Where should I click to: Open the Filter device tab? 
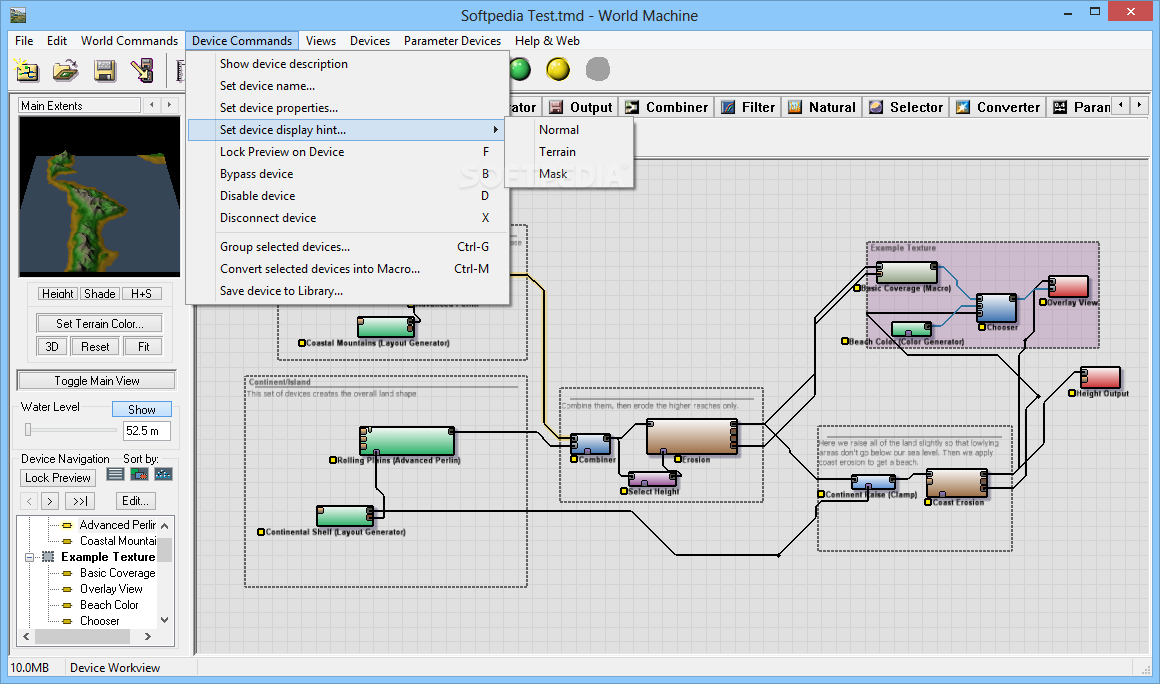click(x=749, y=107)
